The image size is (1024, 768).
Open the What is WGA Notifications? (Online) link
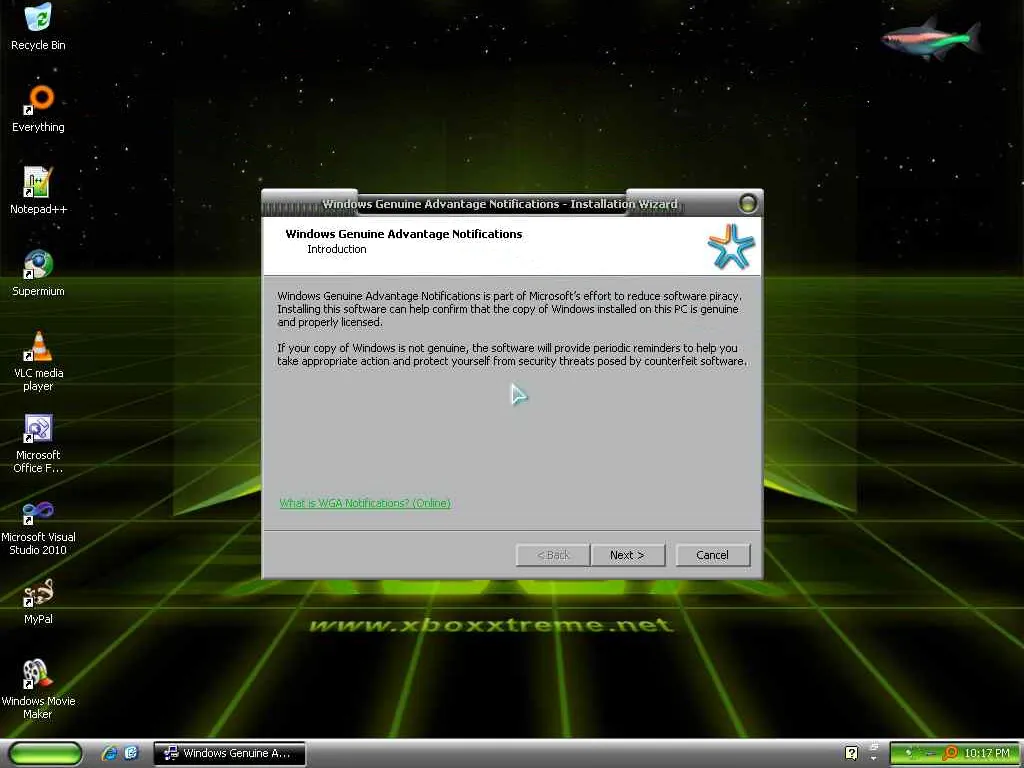[365, 503]
